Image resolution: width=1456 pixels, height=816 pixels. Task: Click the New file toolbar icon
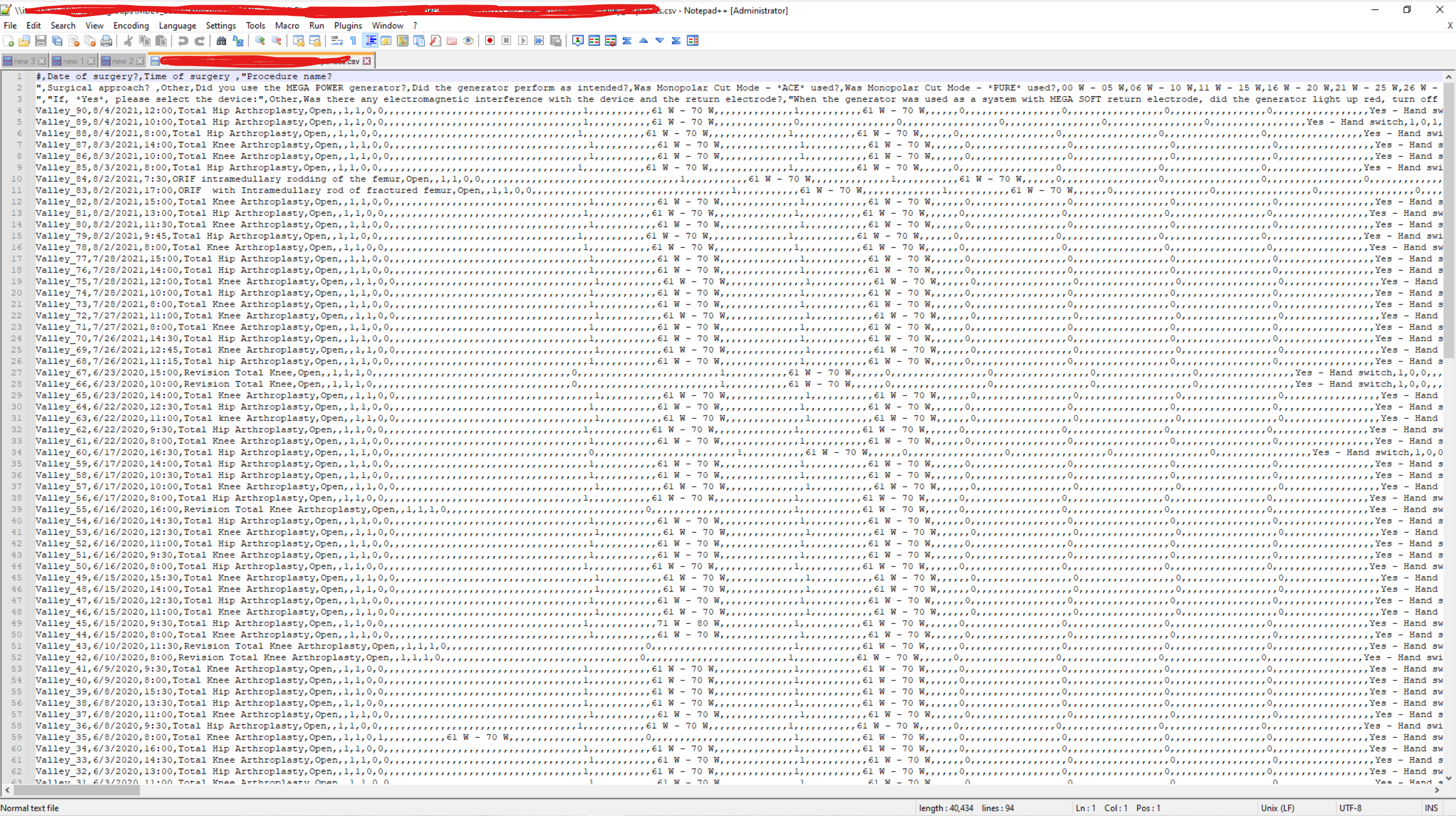tap(8, 40)
